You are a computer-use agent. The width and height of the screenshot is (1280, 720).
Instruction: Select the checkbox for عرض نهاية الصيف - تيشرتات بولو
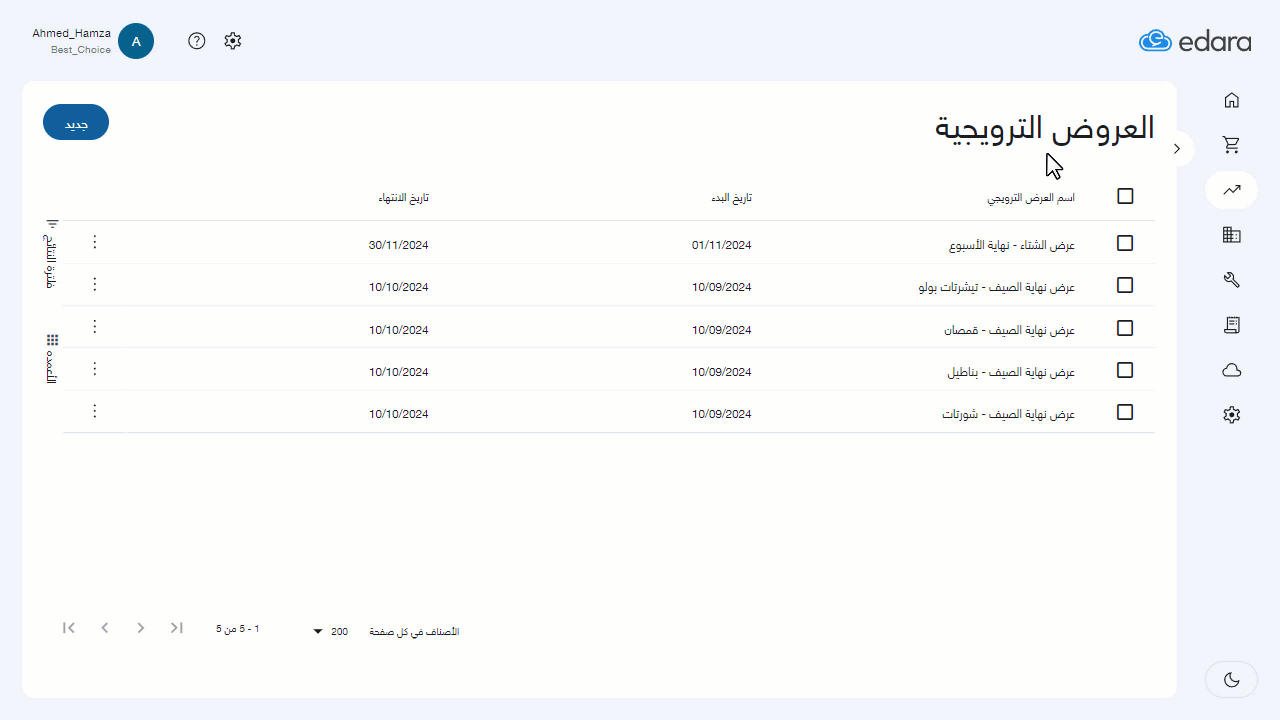click(x=1125, y=285)
